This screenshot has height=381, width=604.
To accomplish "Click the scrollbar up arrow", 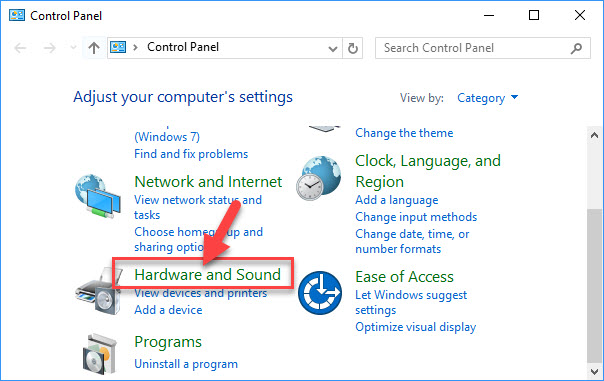I will pos(594,135).
